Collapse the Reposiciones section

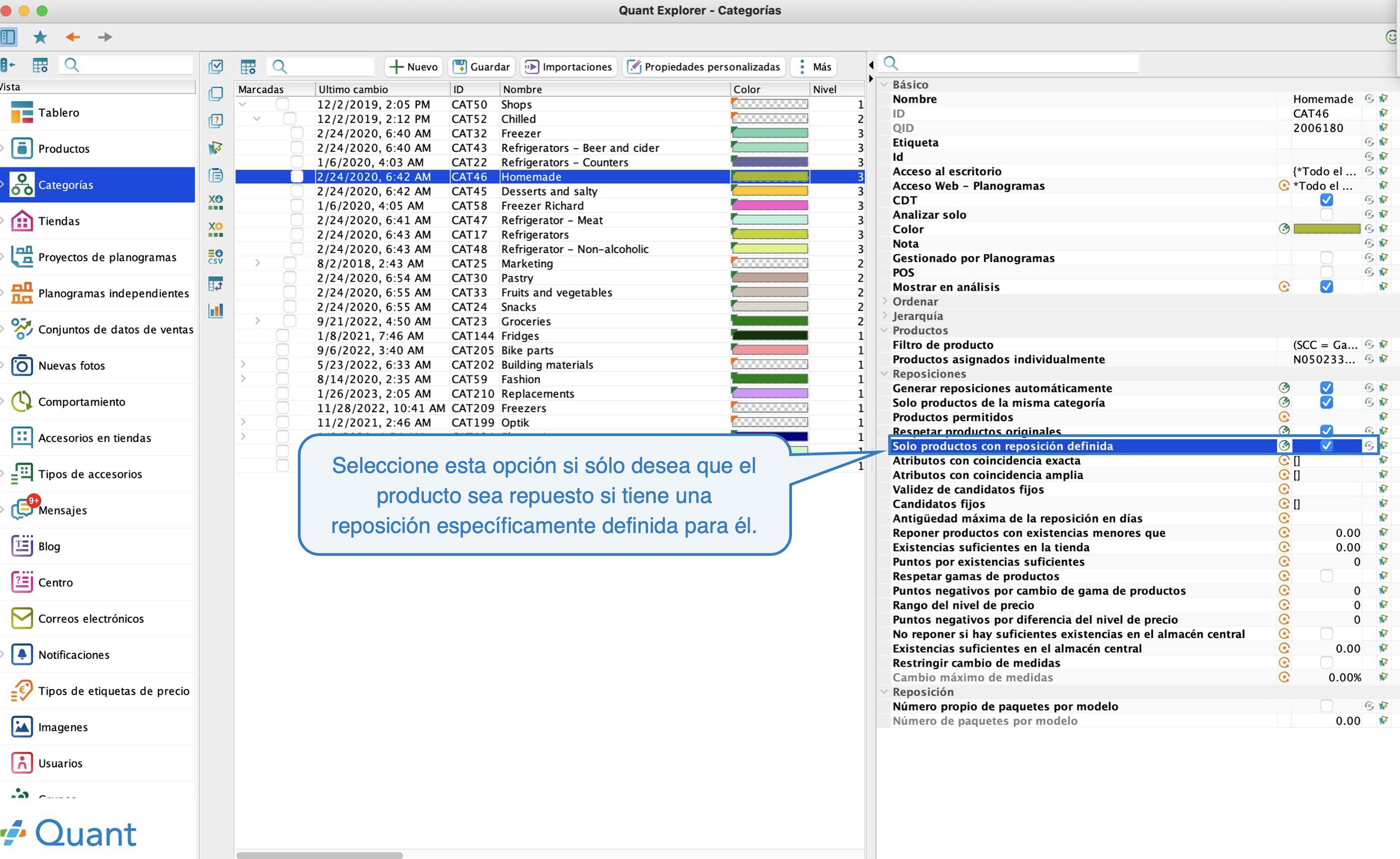tap(884, 374)
